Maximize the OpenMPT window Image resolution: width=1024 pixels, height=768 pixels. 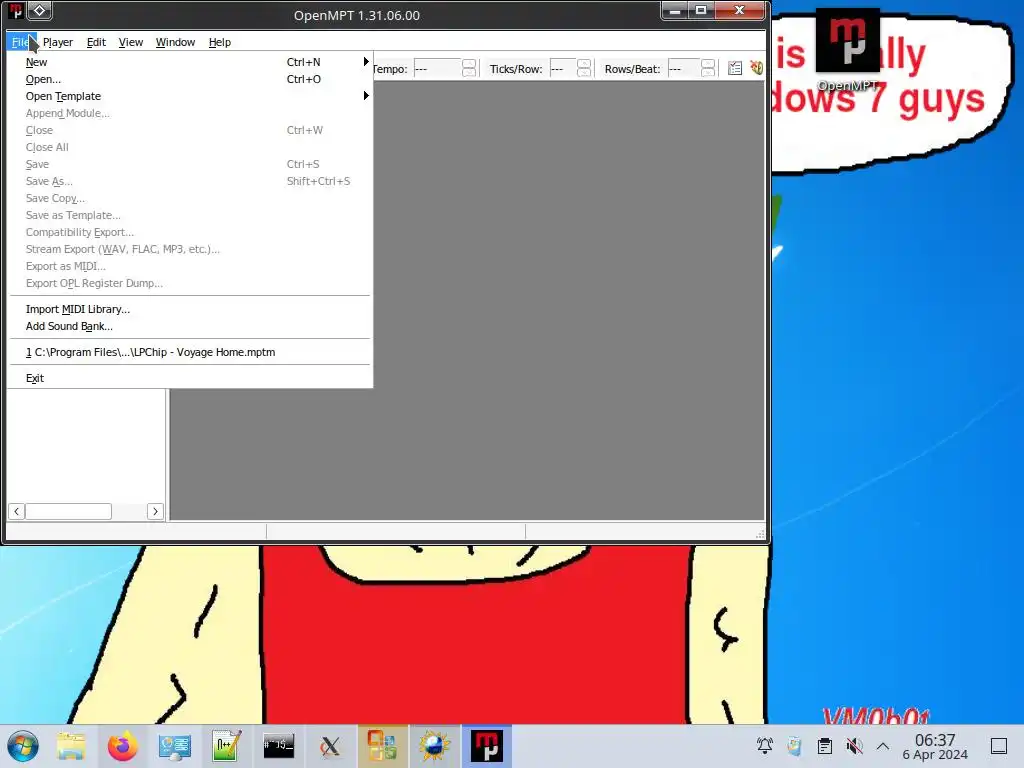tap(701, 10)
